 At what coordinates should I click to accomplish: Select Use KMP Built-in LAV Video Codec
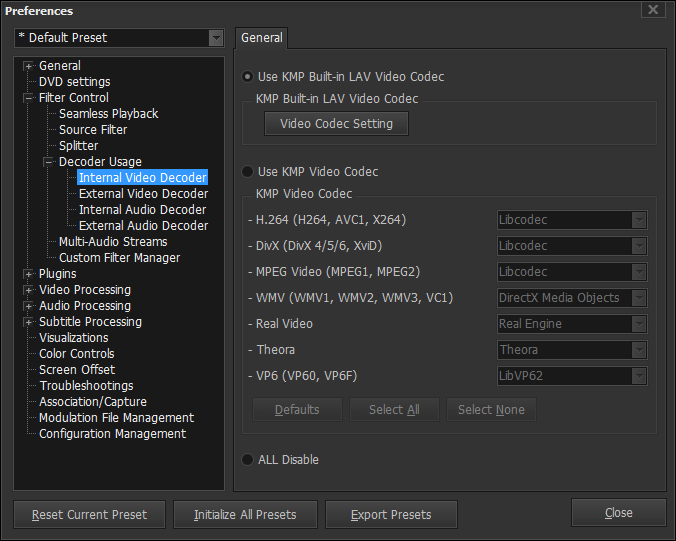click(247, 77)
